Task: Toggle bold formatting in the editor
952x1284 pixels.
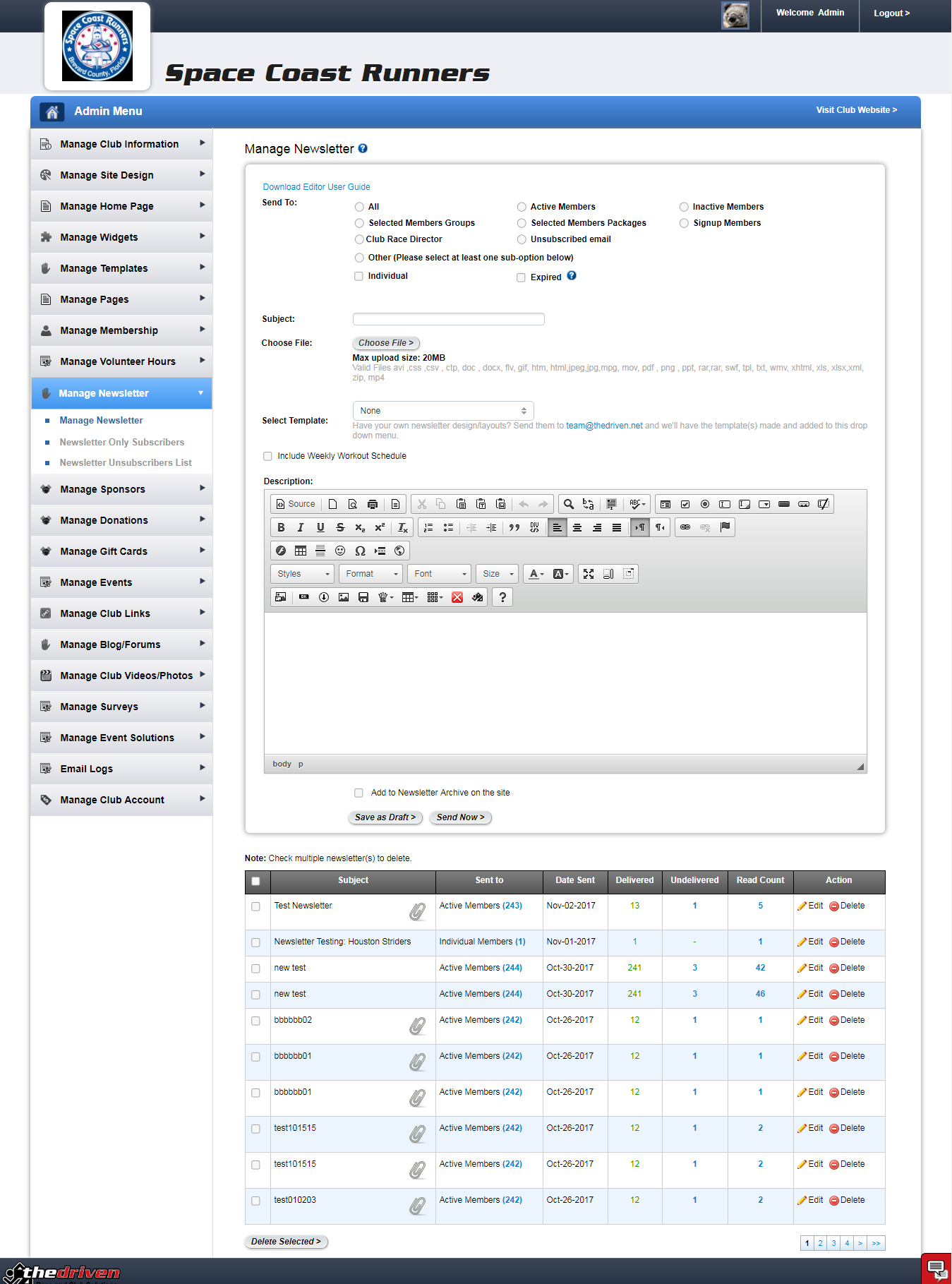Action: [281, 527]
